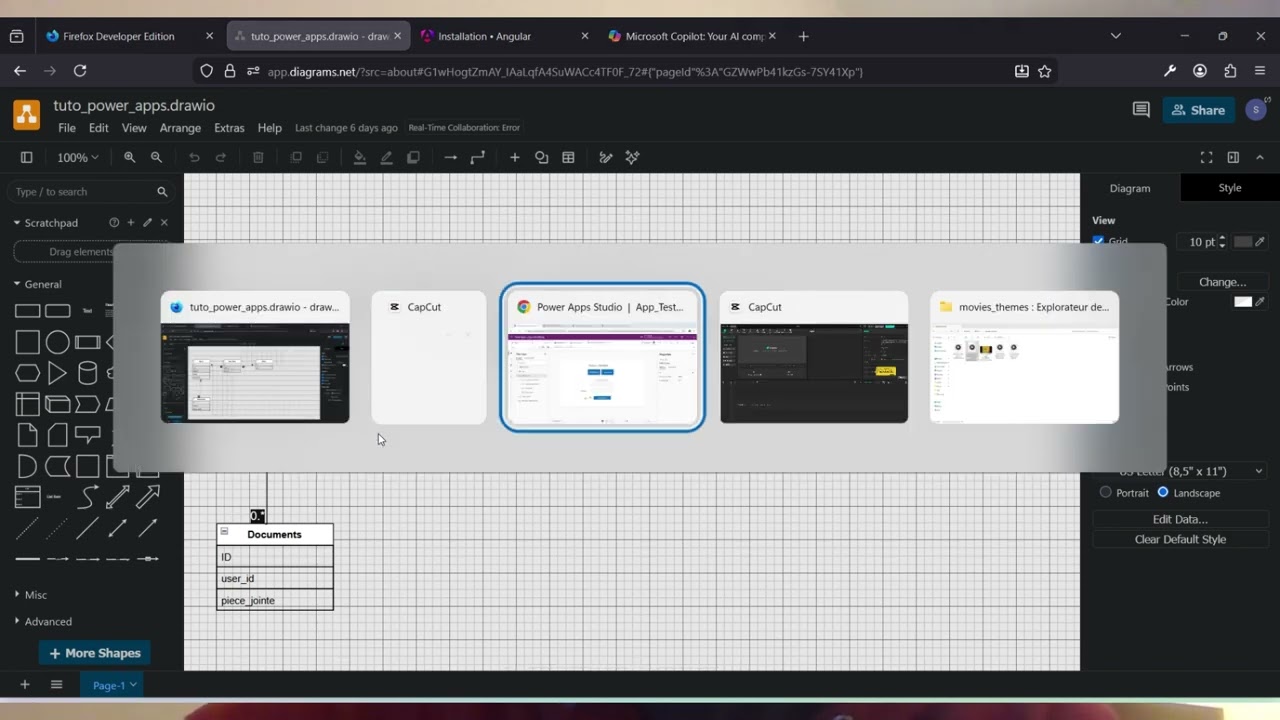Expand the Misc shapes section

[17, 595]
